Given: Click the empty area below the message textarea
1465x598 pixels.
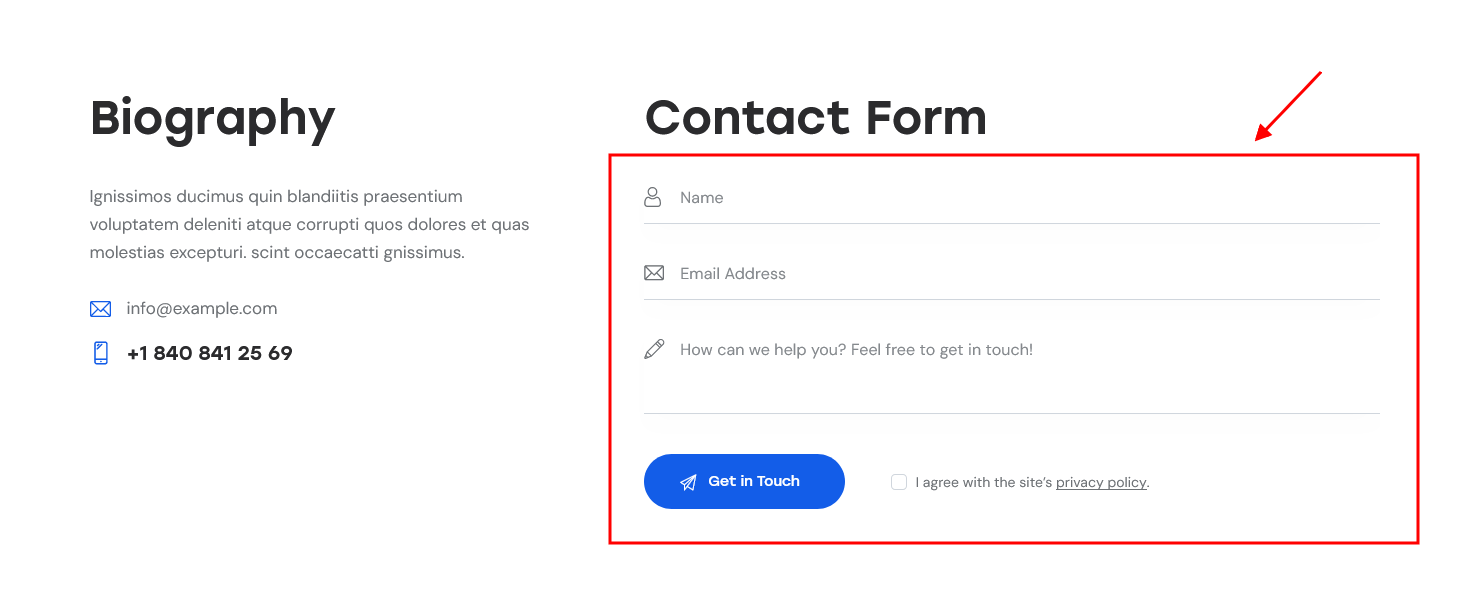Looking at the screenshot, I should point(1012,433).
